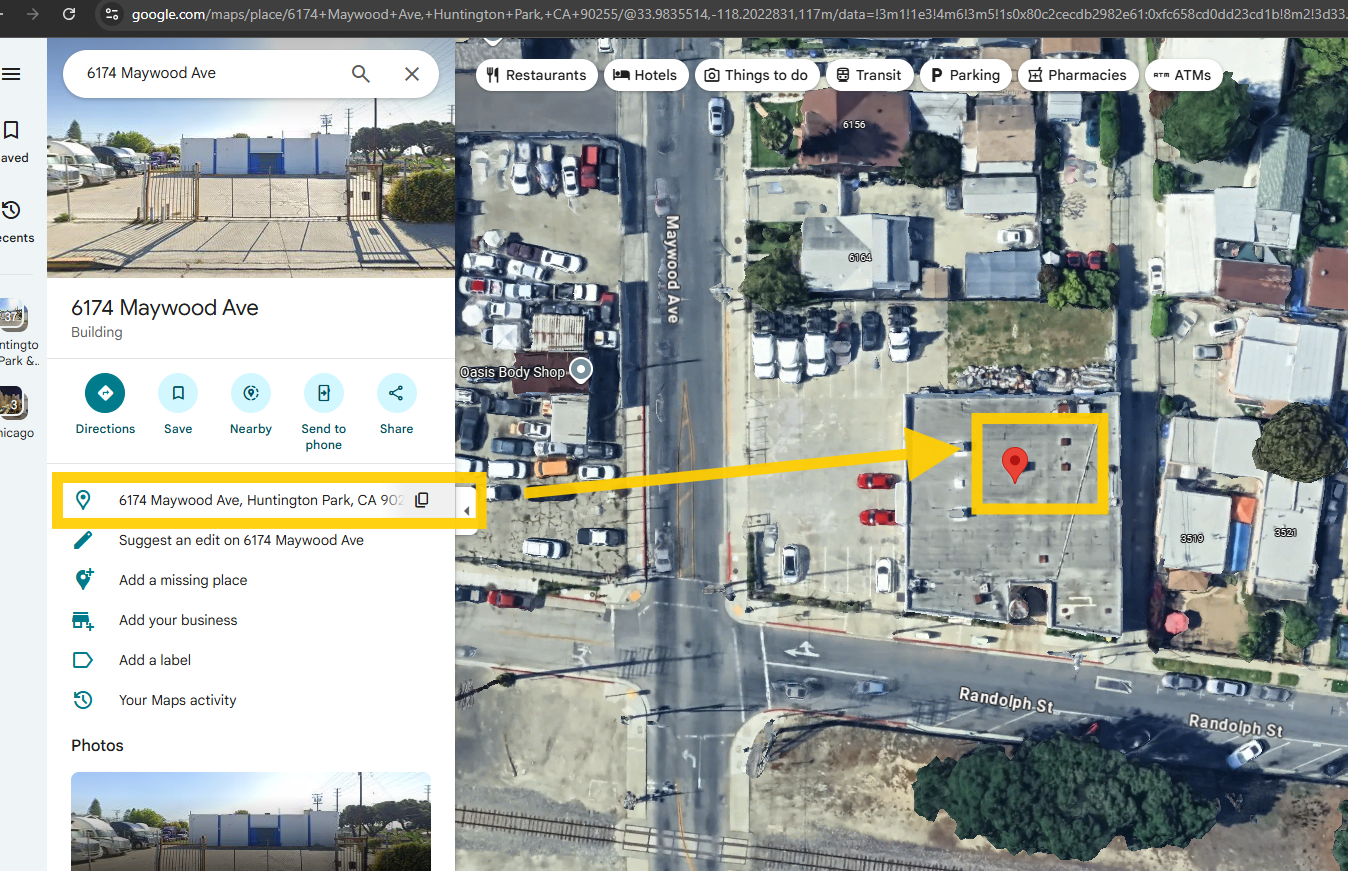Click the Oasis Body Shop map marker
The height and width of the screenshot is (871, 1348).
click(580, 371)
